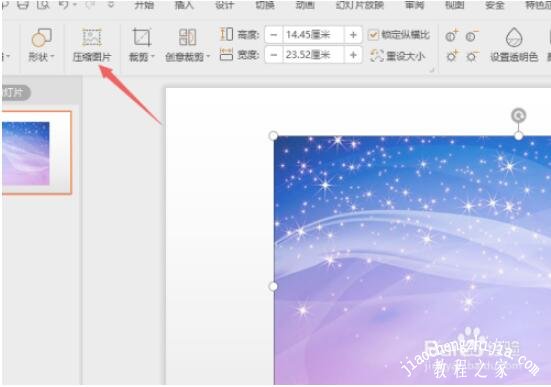
Task: Click the left-middle resize handle of the picture
Action: coord(273,286)
